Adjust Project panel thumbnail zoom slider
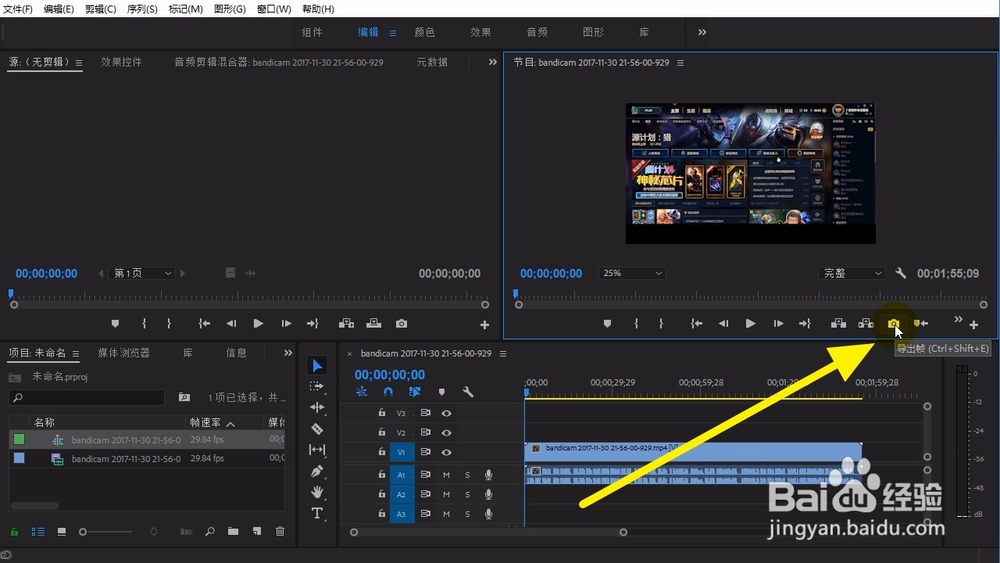Screen dimensions: 1000x563 point(106,532)
